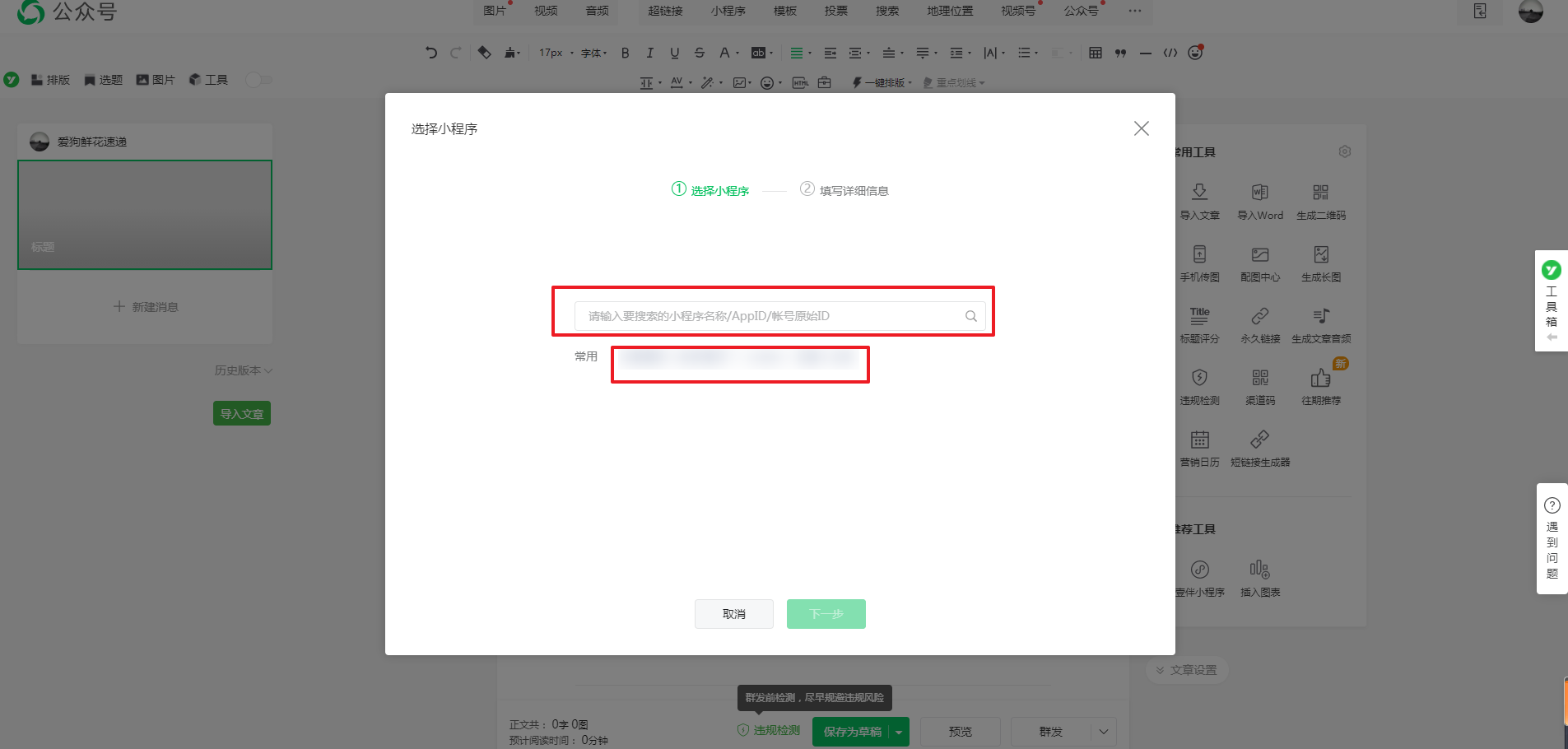Toggle strikethrough formatting

point(700,53)
